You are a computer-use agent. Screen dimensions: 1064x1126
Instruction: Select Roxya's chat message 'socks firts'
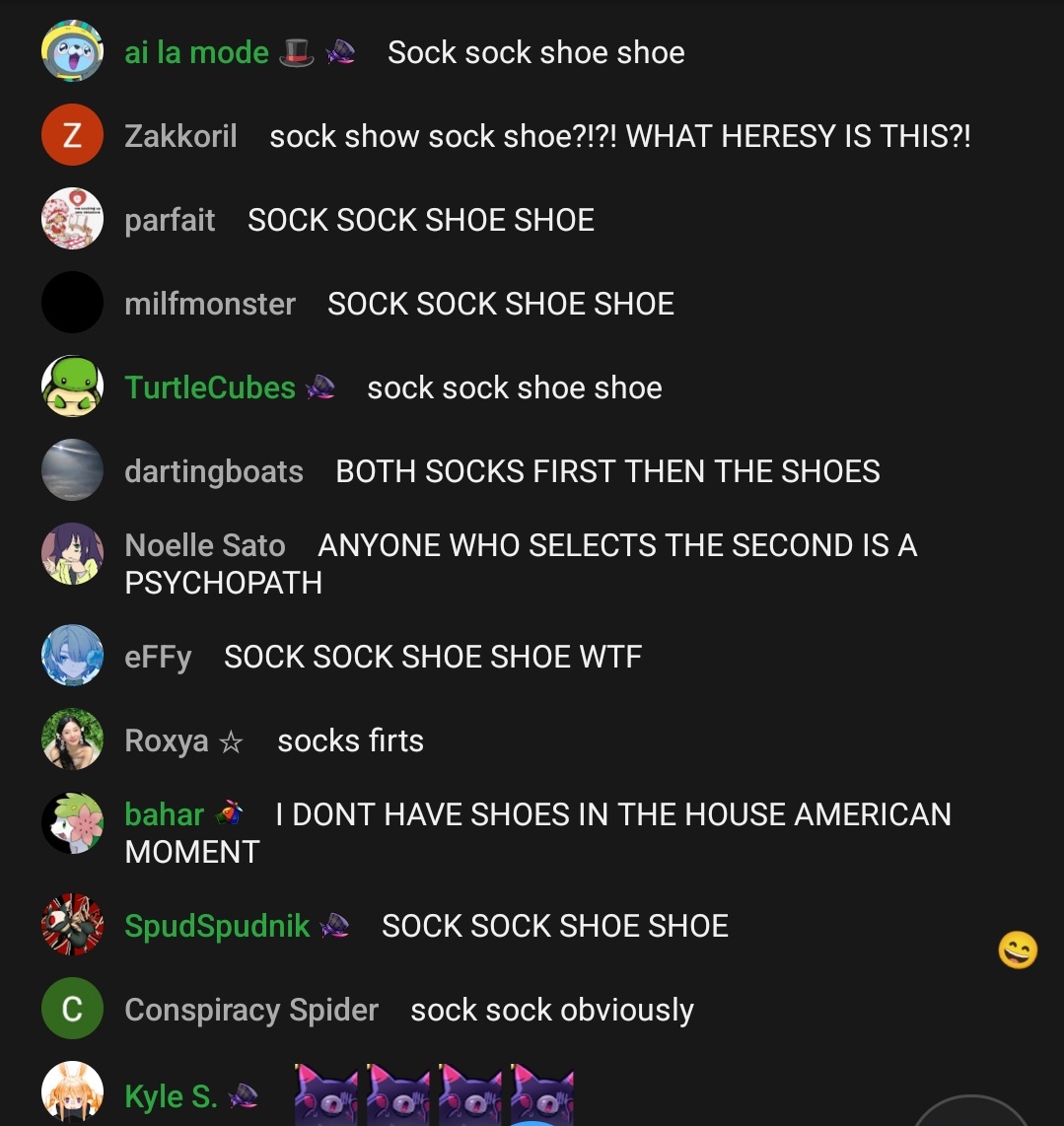point(351,740)
